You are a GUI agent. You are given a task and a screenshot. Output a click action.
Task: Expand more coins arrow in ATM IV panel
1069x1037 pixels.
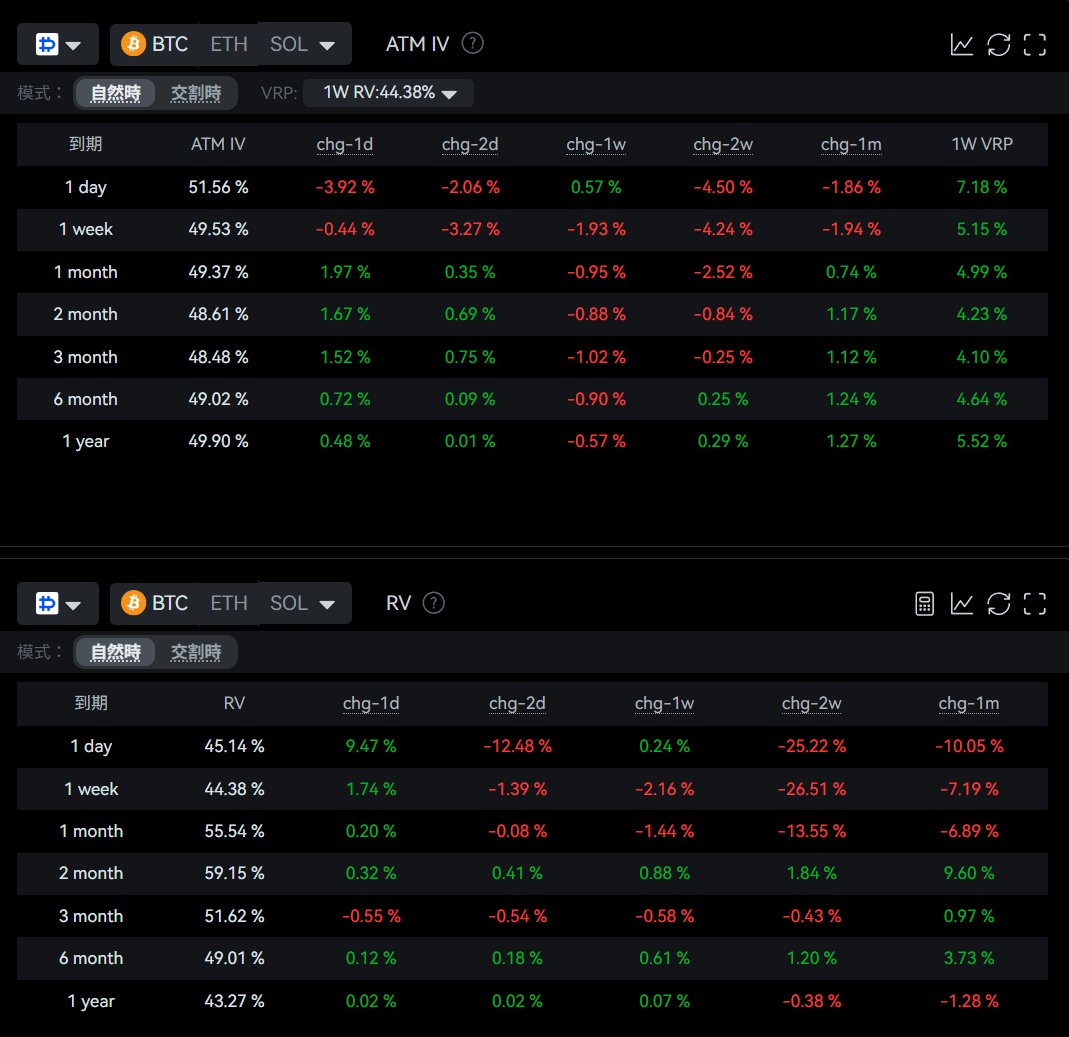tap(327, 46)
